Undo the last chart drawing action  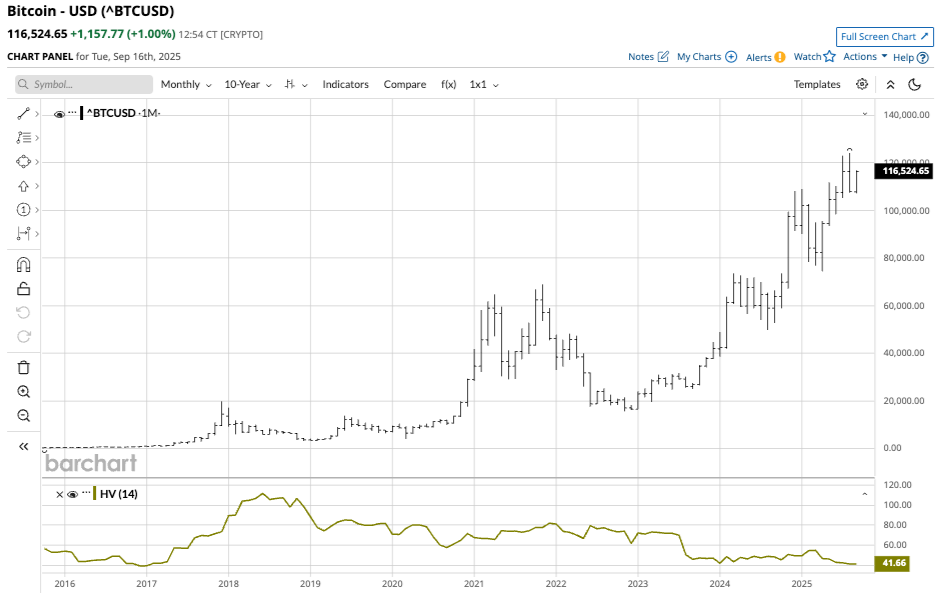point(23,313)
